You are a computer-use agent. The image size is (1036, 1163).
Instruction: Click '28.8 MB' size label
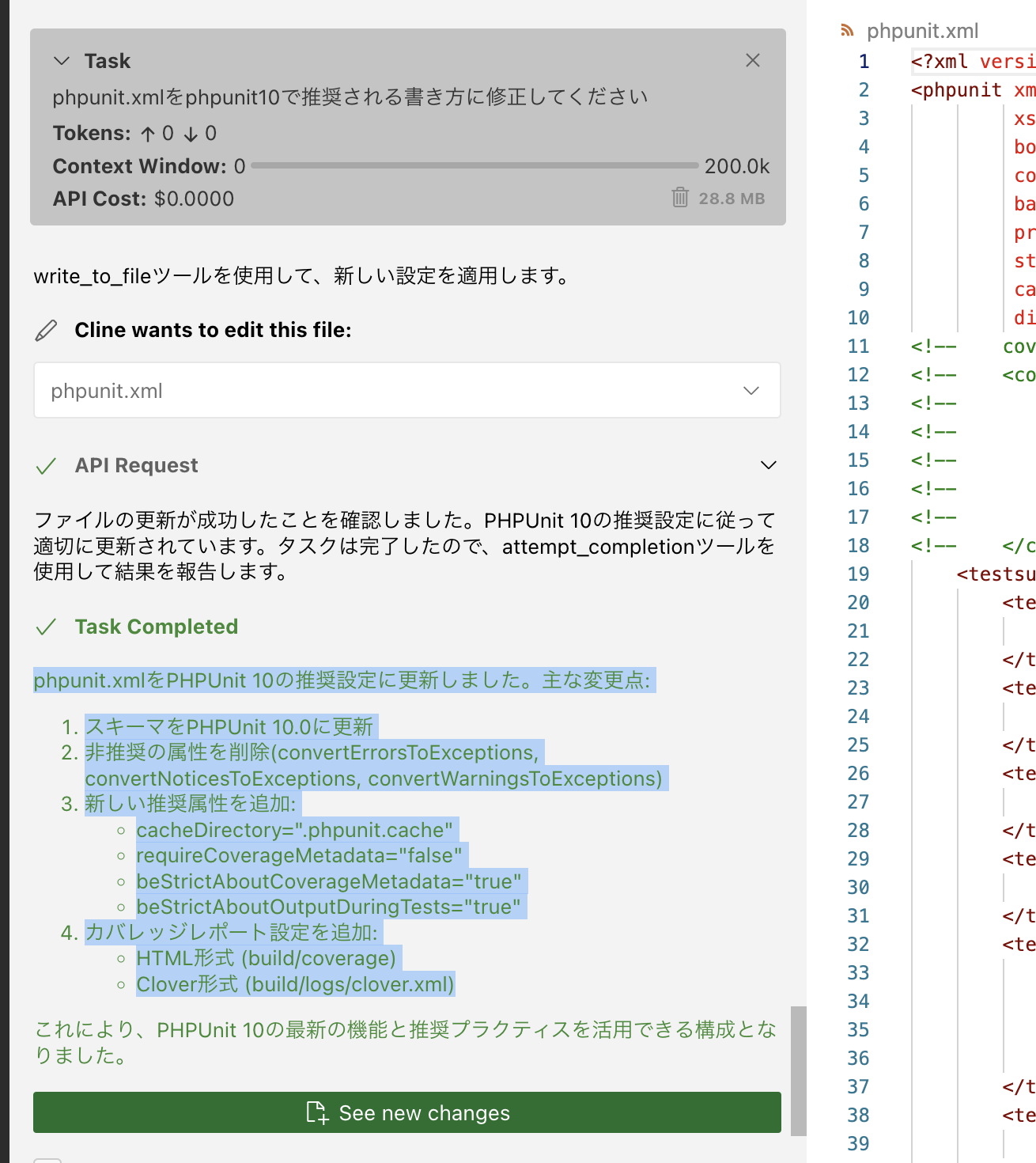click(732, 199)
